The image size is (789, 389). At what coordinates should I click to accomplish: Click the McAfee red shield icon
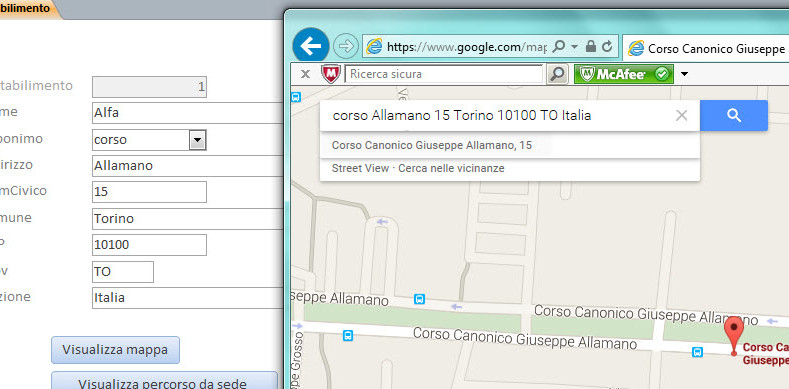tap(331, 74)
